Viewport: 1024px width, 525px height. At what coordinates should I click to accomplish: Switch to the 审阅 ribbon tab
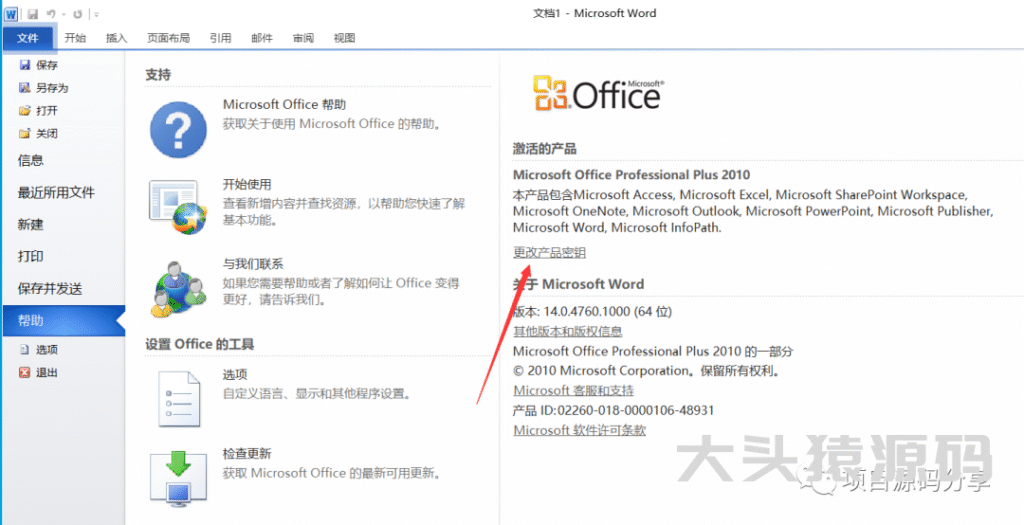pos(303,38)
